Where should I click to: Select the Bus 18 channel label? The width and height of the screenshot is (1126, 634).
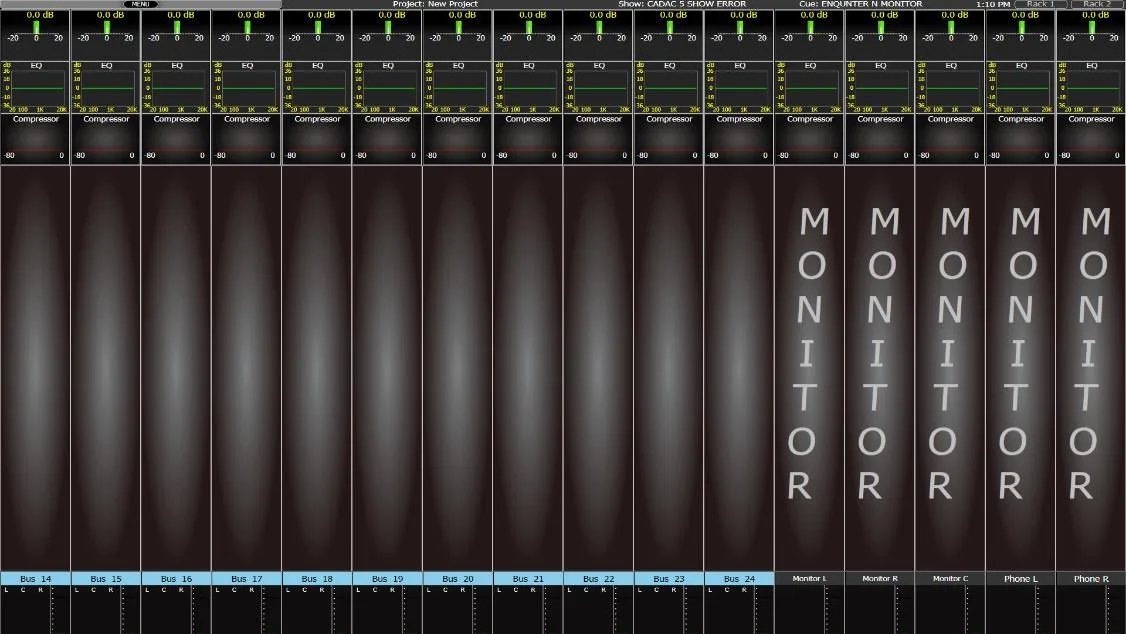pyautogui.click(x=317, y=578)
